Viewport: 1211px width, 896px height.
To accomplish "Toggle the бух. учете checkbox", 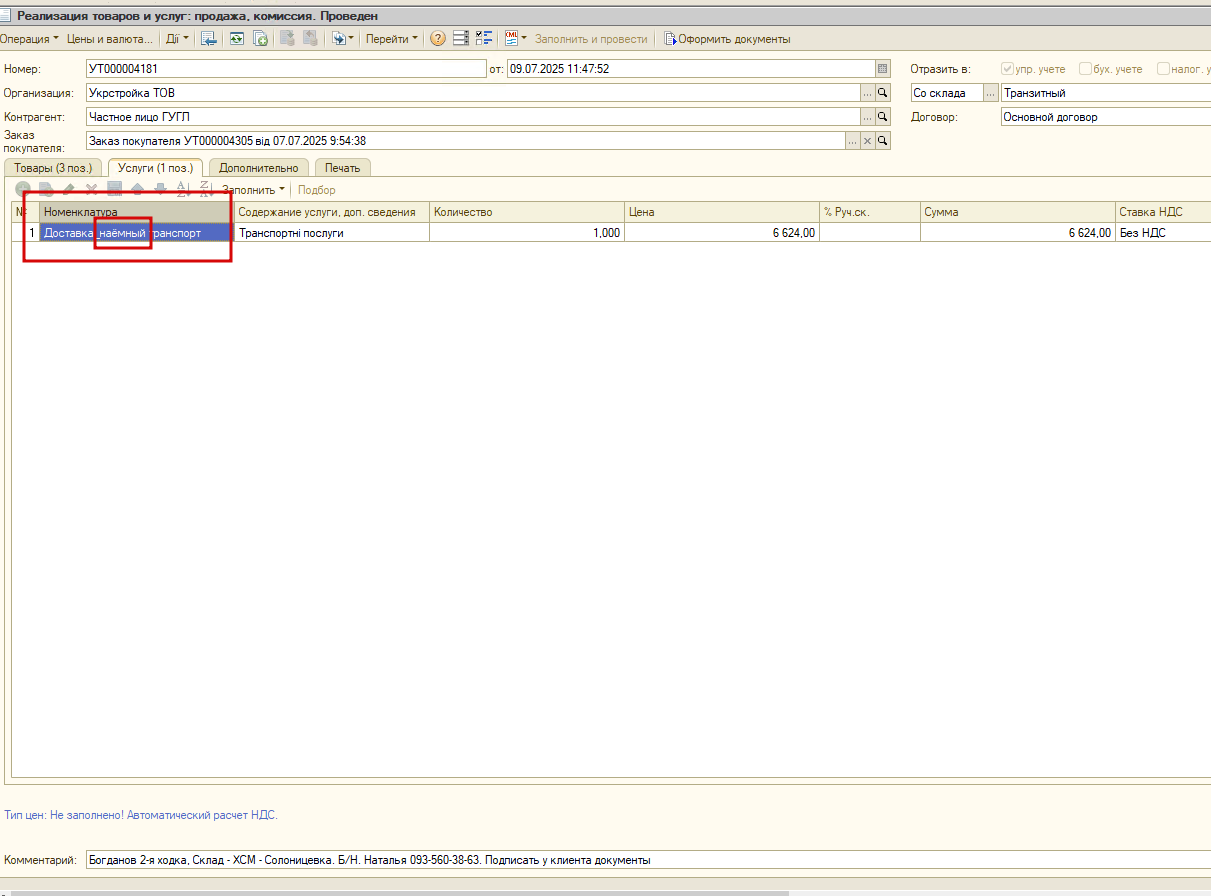I will coord(1085,69).
